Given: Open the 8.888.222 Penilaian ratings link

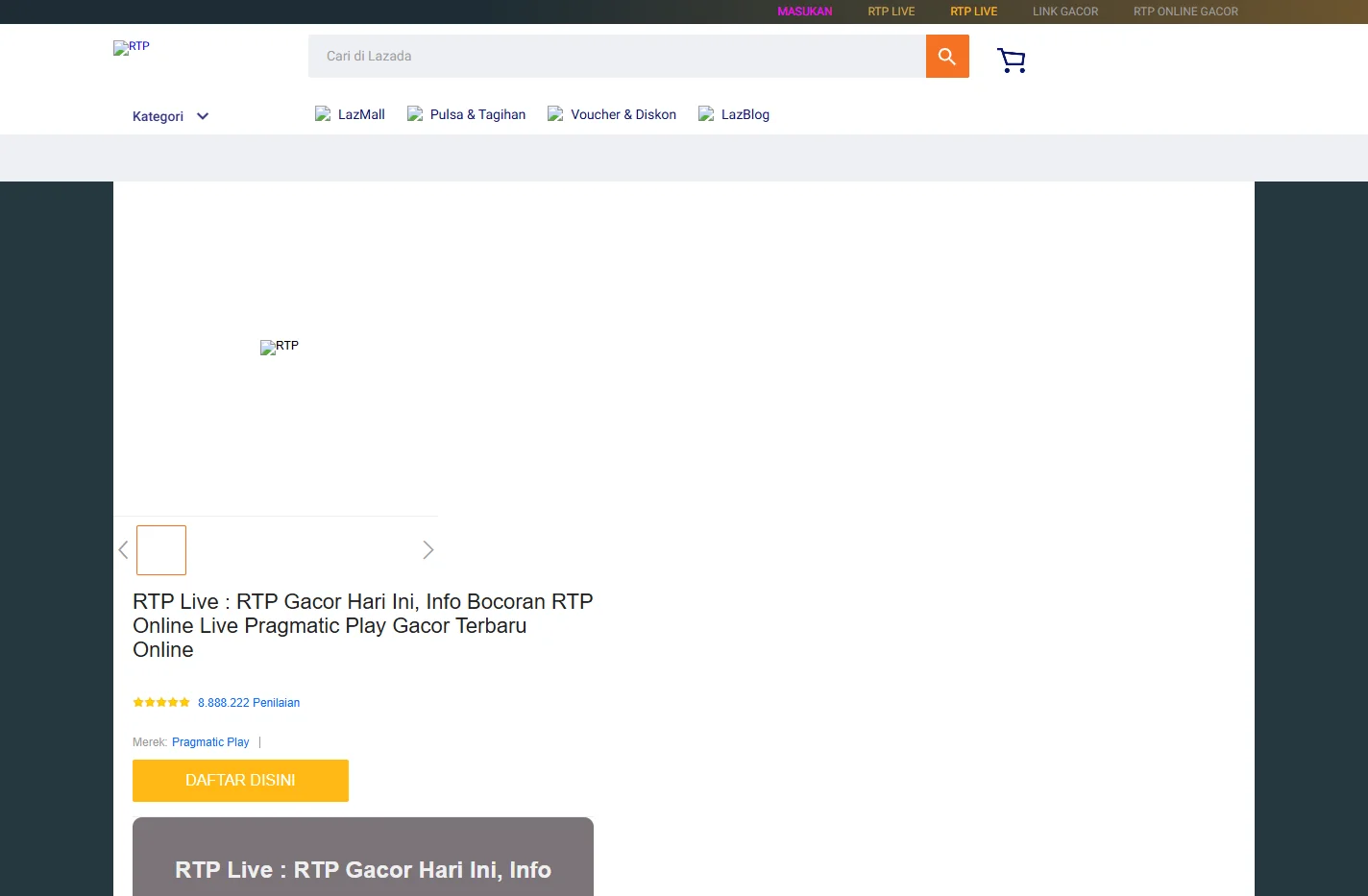Looking at the screenshot, I should [249, 703].
